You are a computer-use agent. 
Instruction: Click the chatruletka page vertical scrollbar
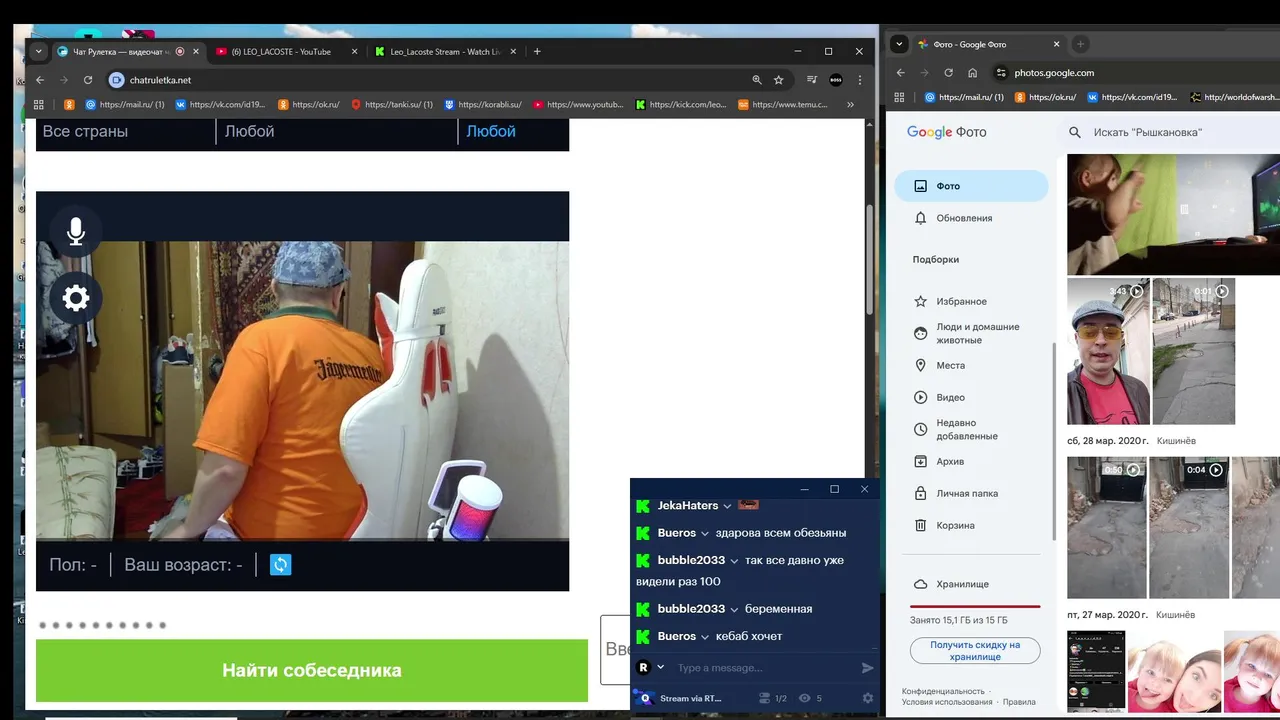(869, 260)
